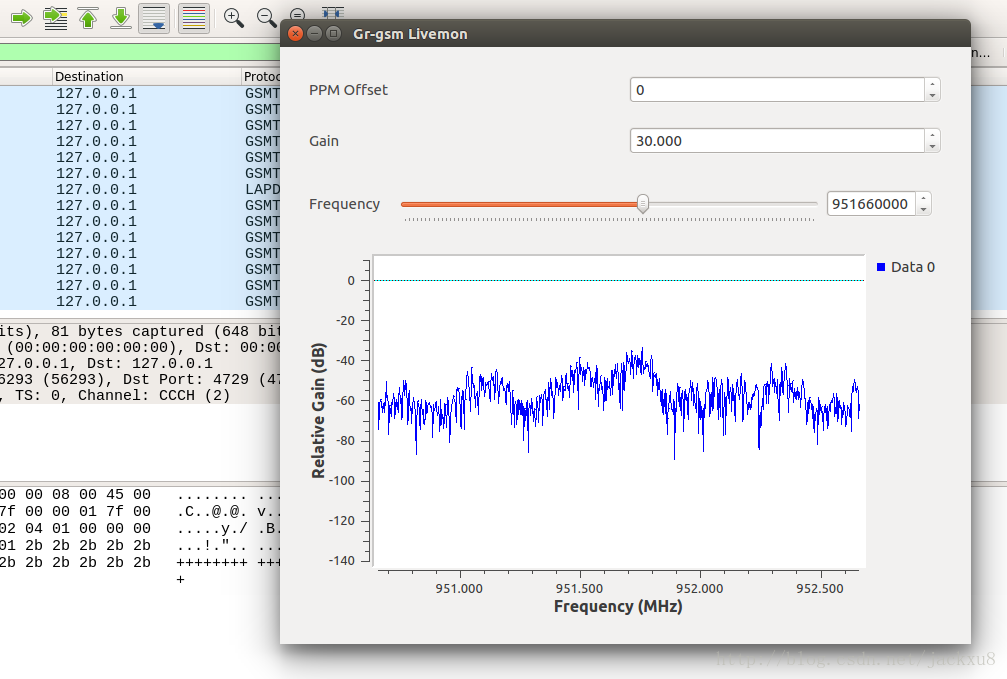
Task: Click hex row '7f 00 00 01 7f 00'
Action: point(75,511)
